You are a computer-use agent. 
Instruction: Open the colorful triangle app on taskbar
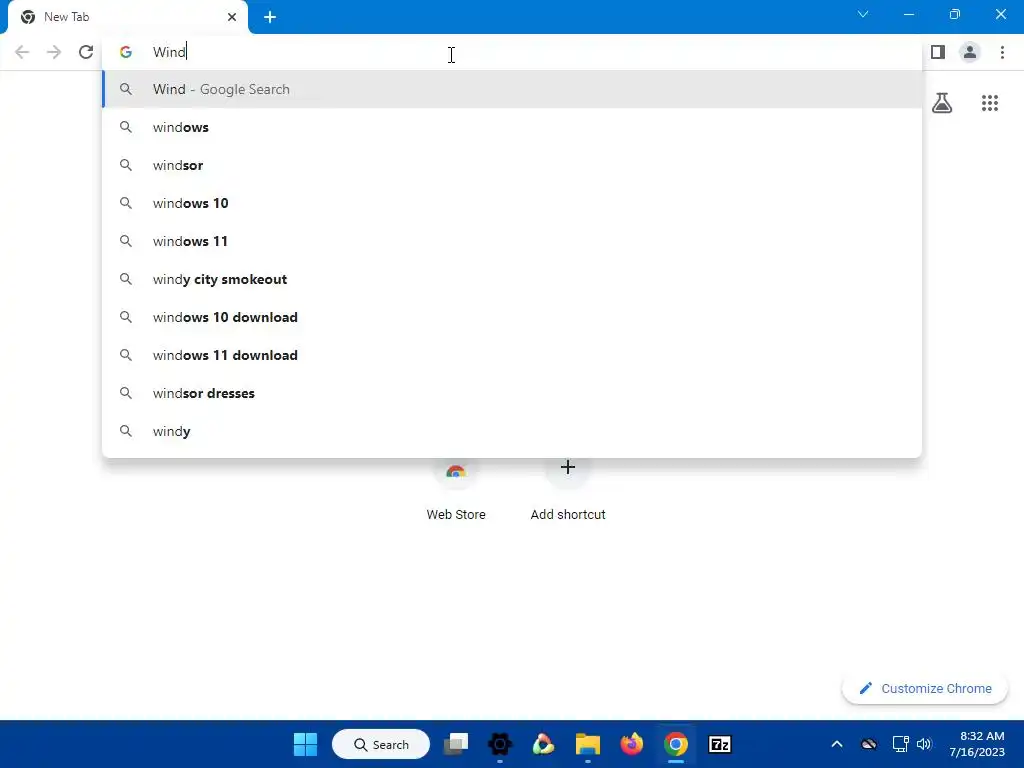click(x=543, y=744)
